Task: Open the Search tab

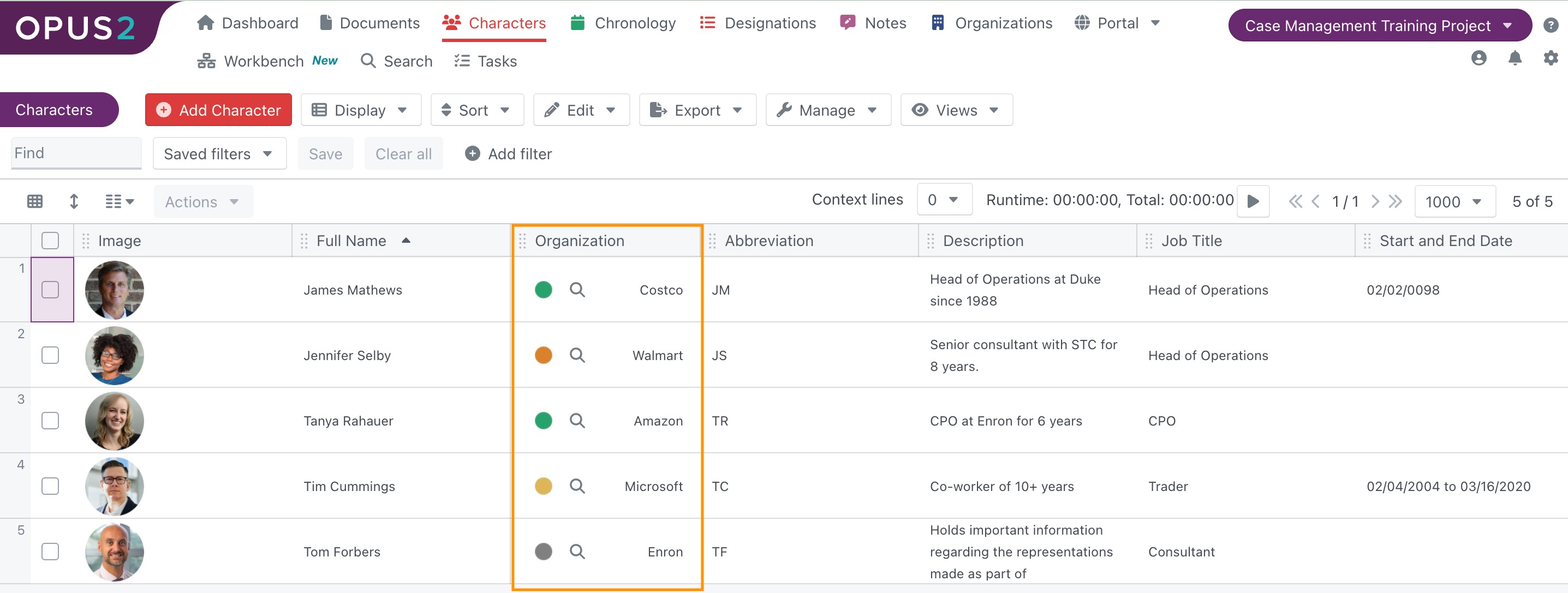Action: coord(396,61)
